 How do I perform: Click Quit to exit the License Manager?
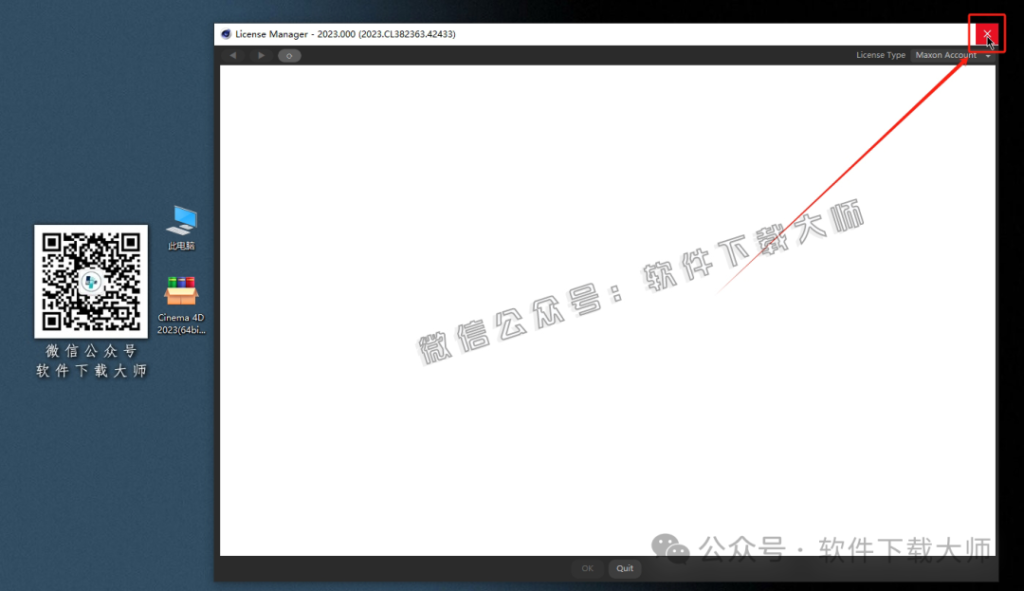pyautogui.click(x=624, y=568)
